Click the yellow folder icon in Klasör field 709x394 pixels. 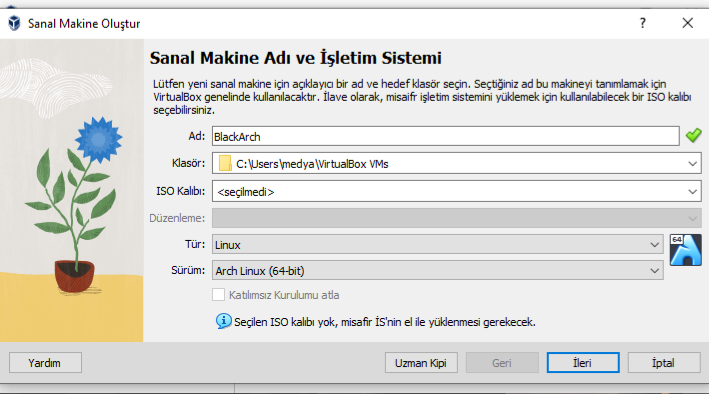coord(225,163)
